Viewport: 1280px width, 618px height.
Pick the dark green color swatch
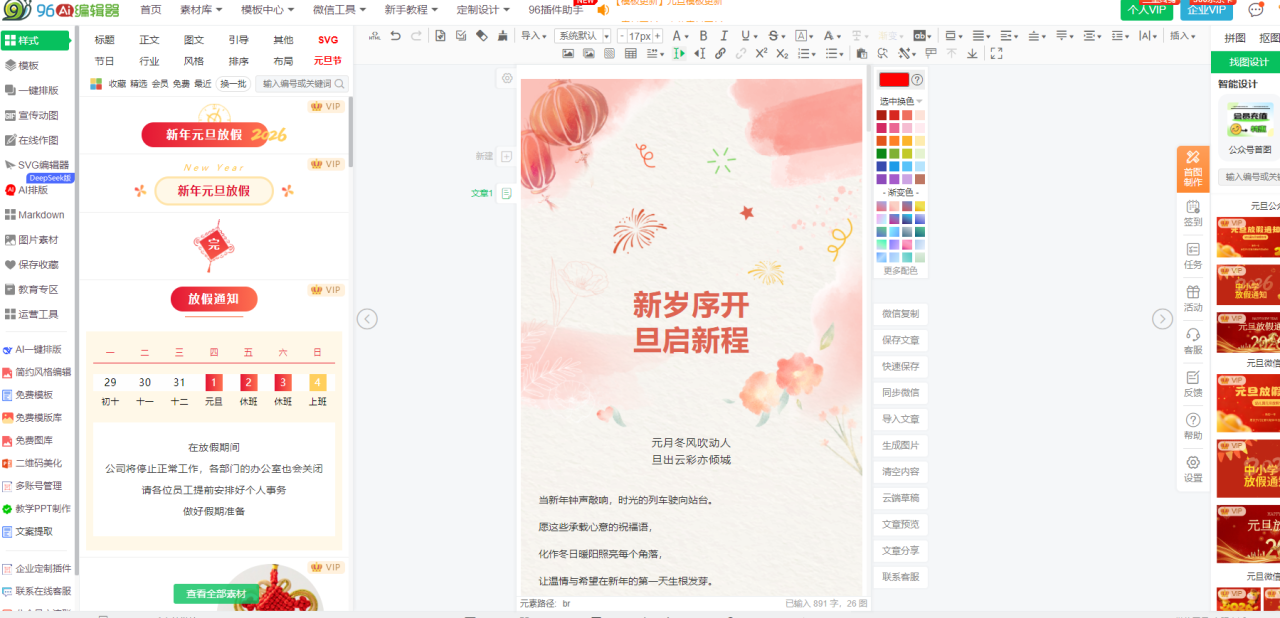[x=882, y=153]
